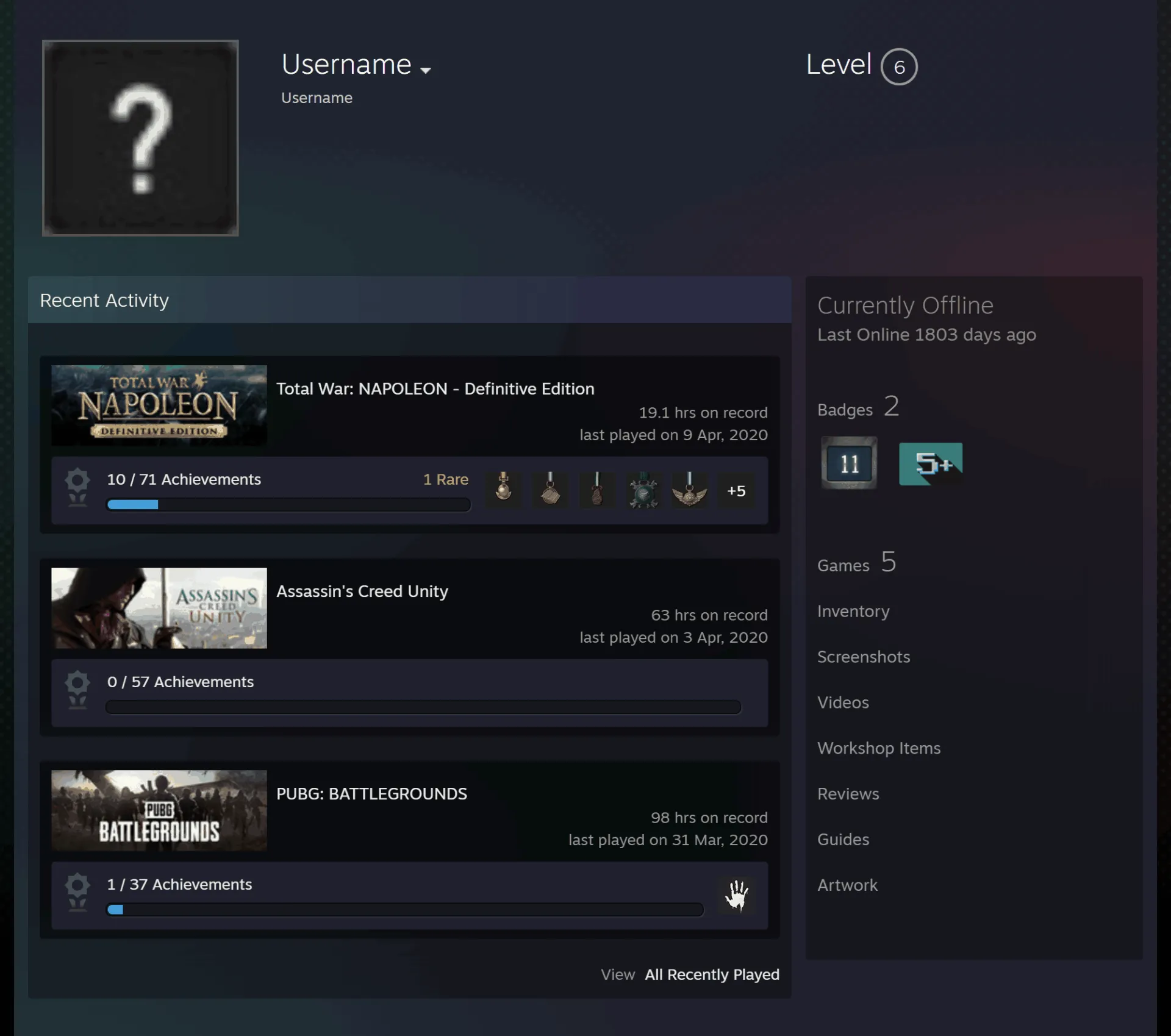Click the Level 6 circle badge
Viewport: 1171px width, 1036px height.
click(899, 66)
